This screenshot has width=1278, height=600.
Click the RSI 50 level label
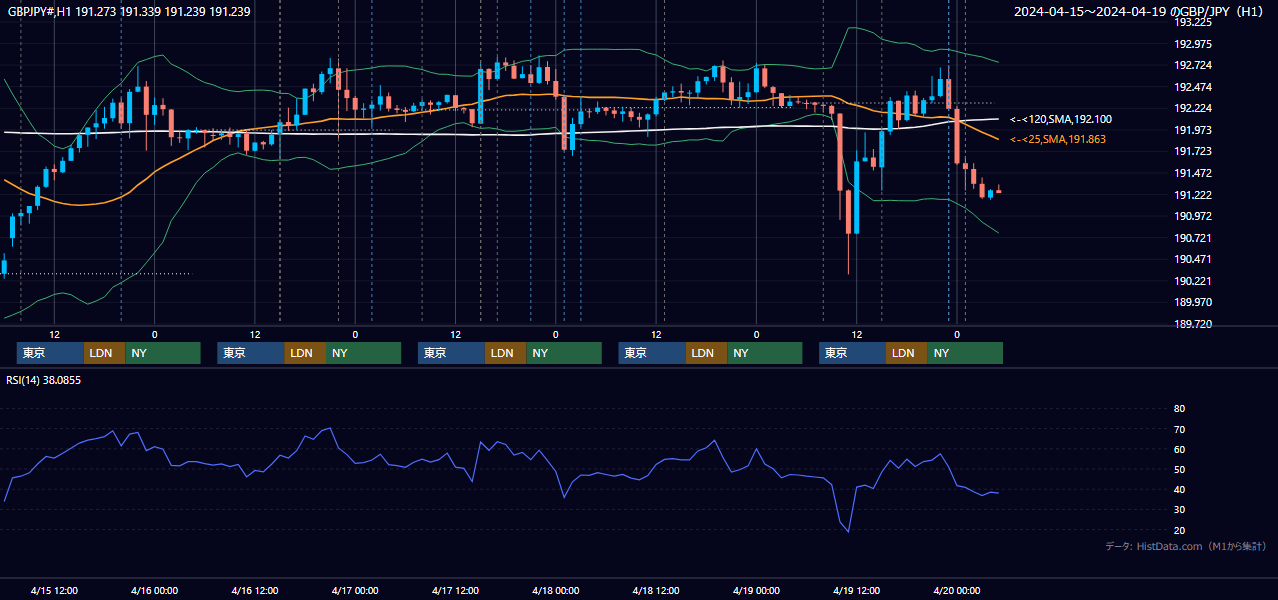point(1179,469)
